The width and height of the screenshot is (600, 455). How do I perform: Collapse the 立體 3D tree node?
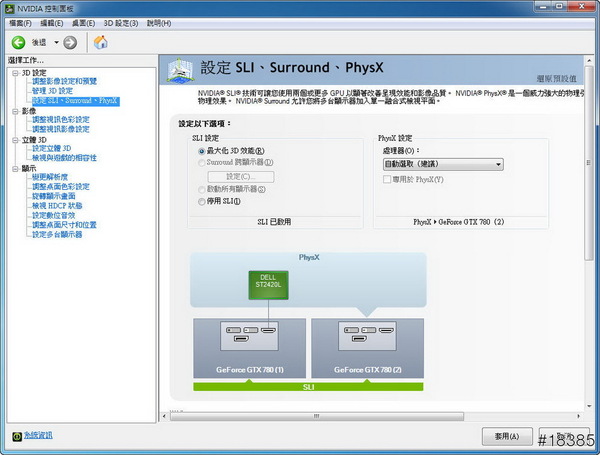point(15,140)
